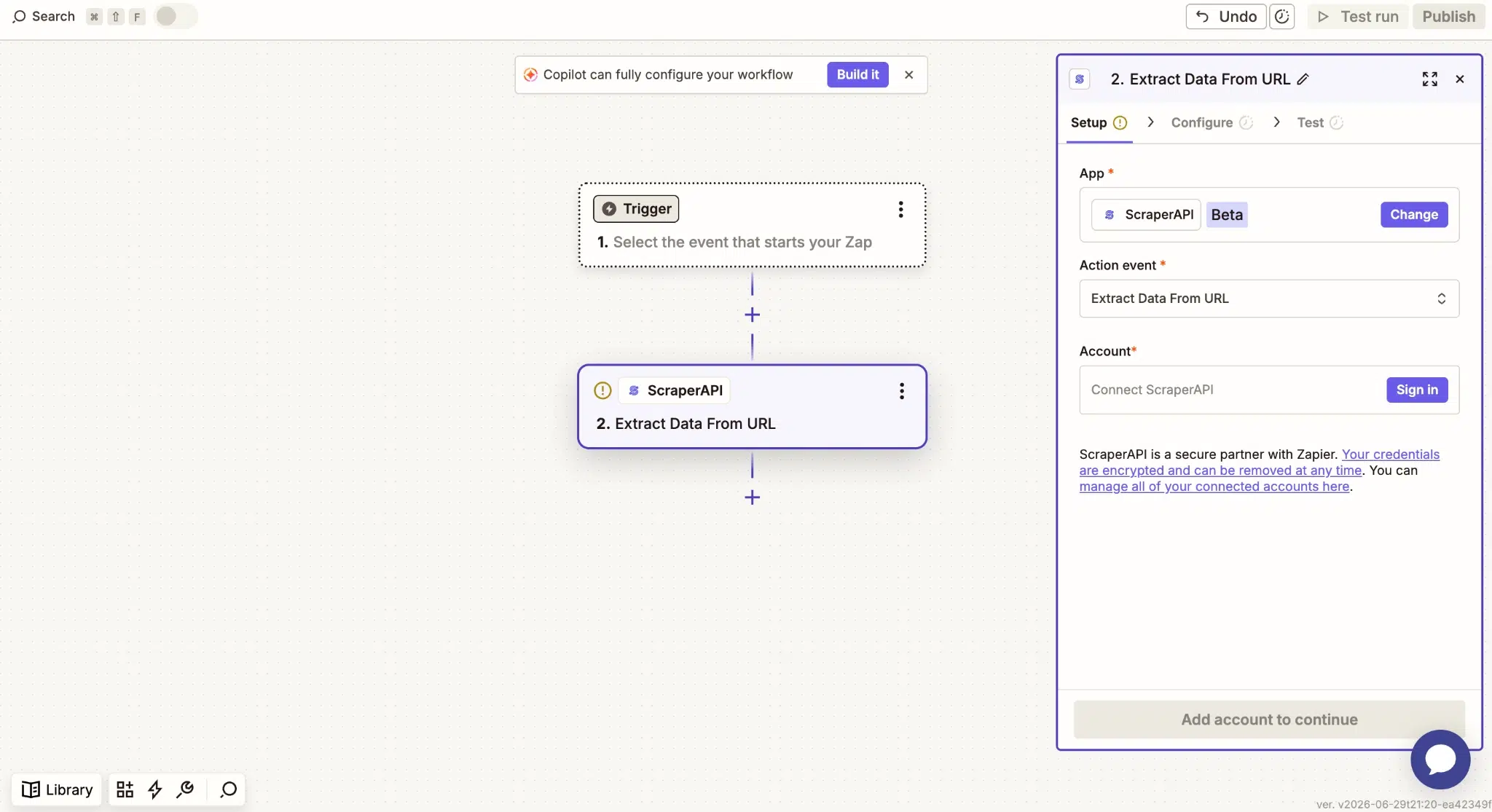1492x812 pixels.
Task: Click the Action event dropdown arrows
Action: (1441, 299)
